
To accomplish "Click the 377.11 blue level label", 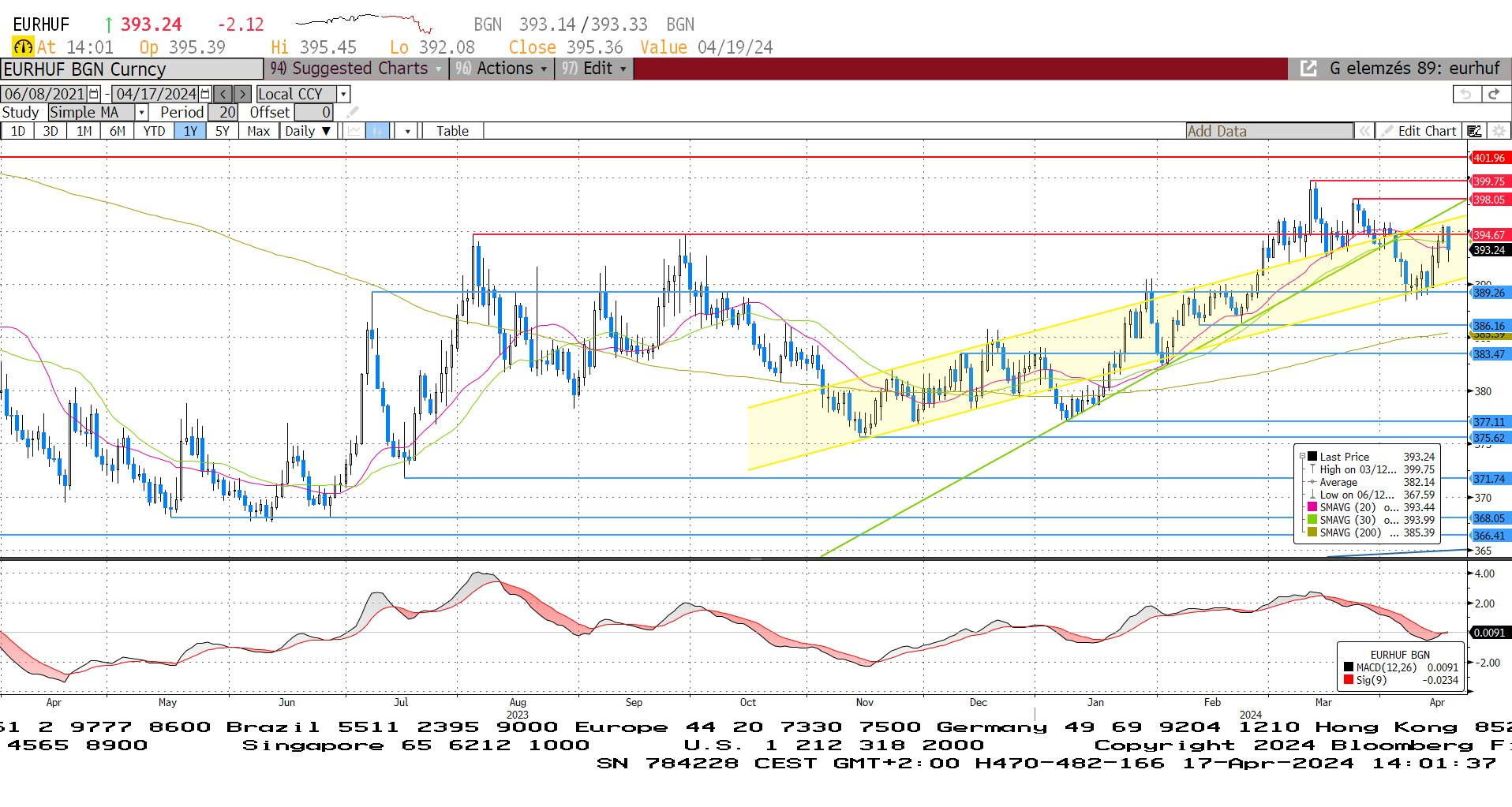I will 1489,422.
